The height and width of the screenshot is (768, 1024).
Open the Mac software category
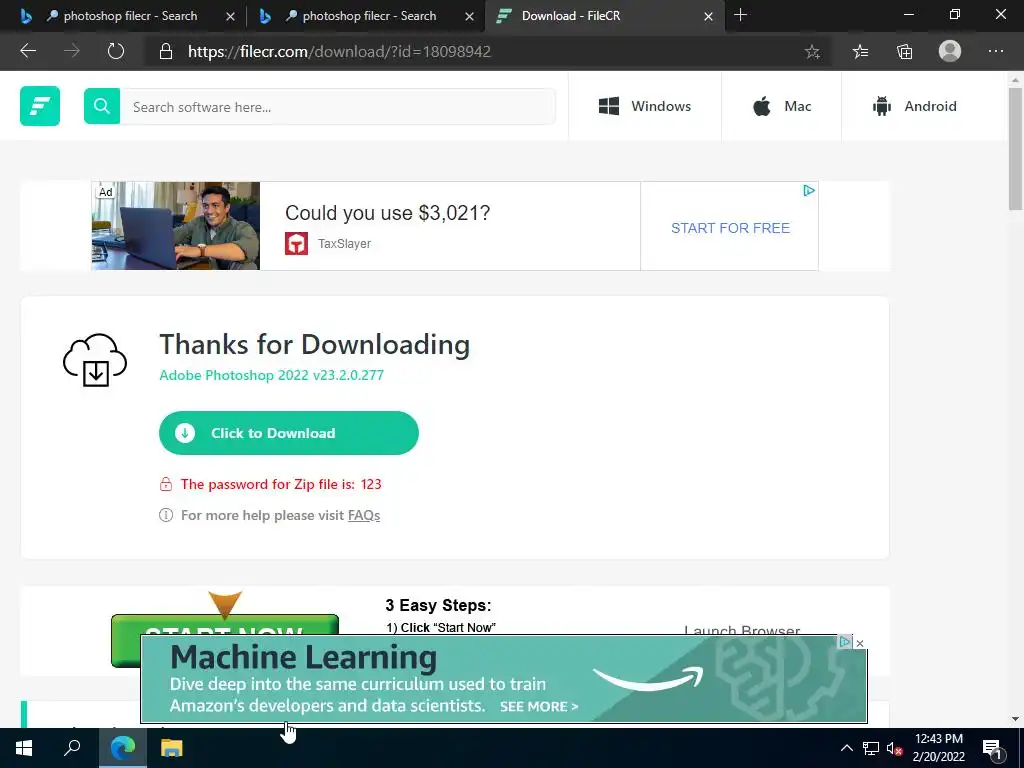781,106
